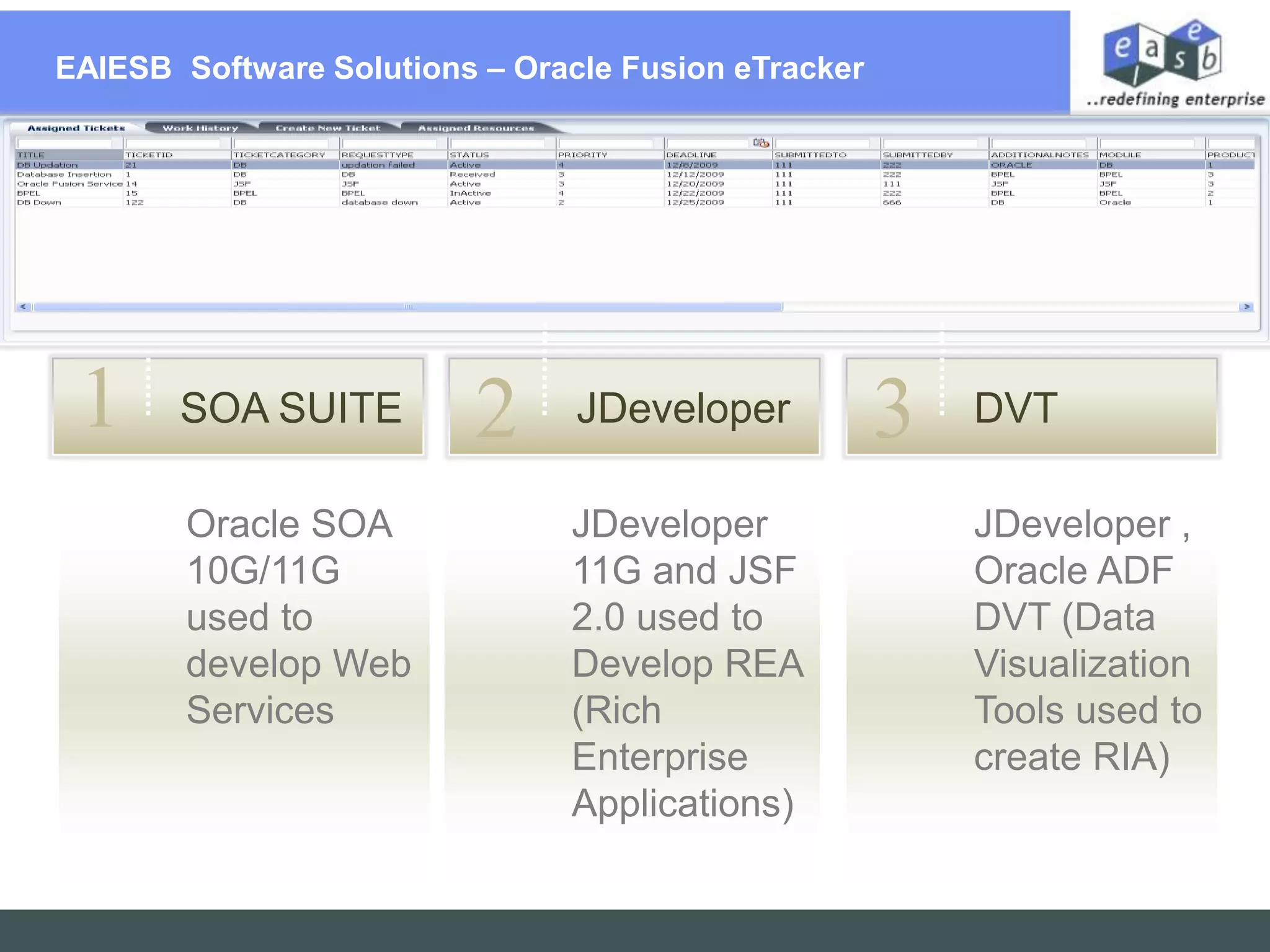Sort by the DEADLINE column header
Viewport: 1270px width, 952px height.
[718, 155]
